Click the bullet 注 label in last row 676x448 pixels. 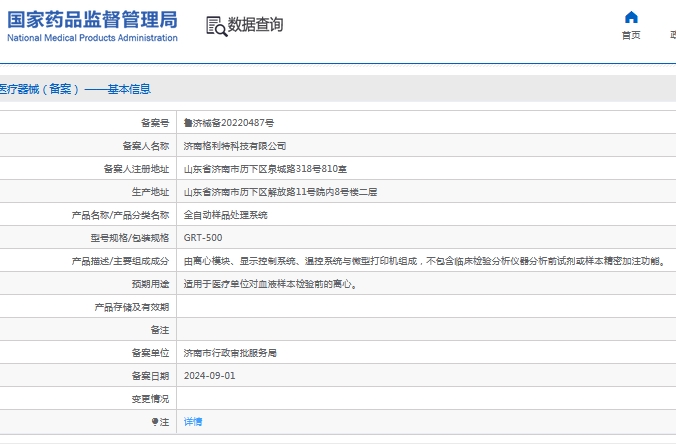click(160, 422)
